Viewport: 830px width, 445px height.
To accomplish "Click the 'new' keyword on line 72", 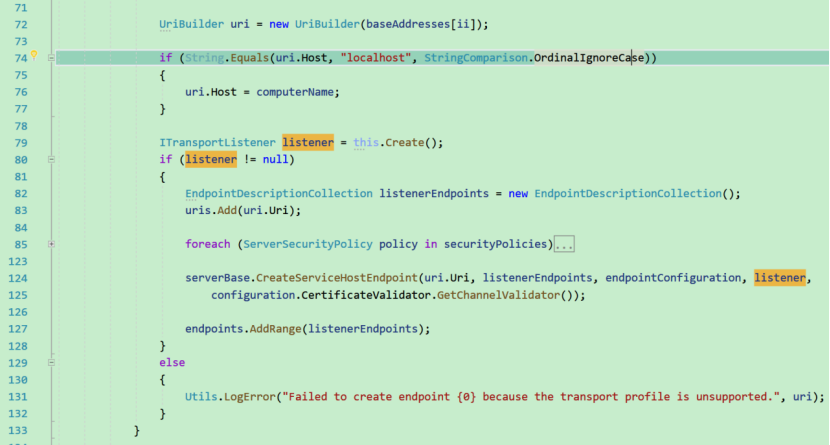I will point(279,24).
